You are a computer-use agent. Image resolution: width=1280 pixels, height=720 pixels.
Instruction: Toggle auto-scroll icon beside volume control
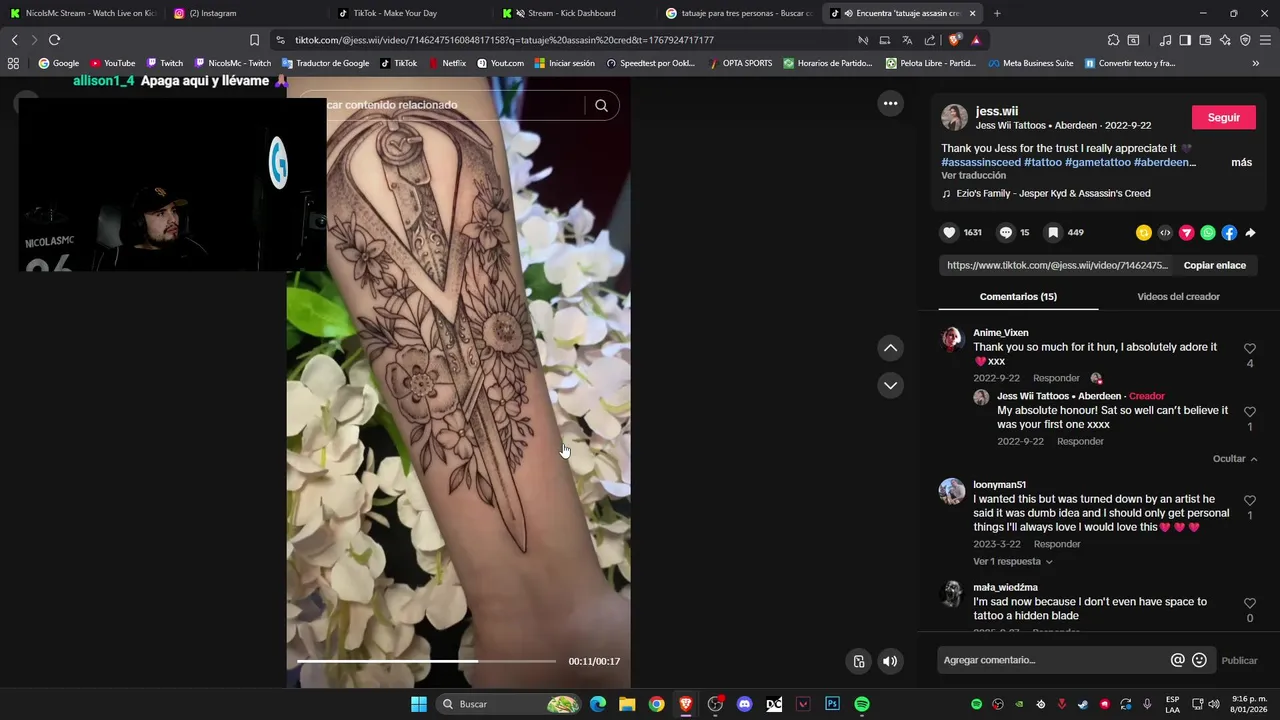click(x=859, y=661)
